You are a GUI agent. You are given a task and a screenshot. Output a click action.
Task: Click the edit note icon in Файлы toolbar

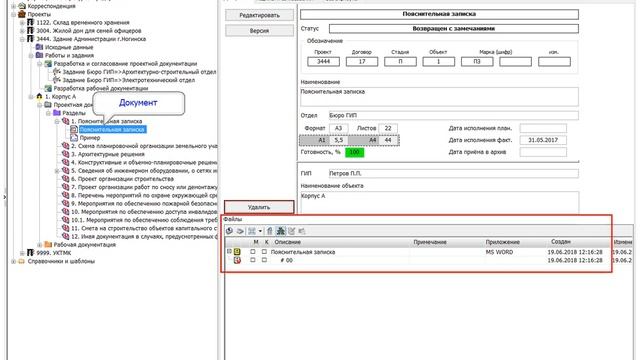(291, 231)
